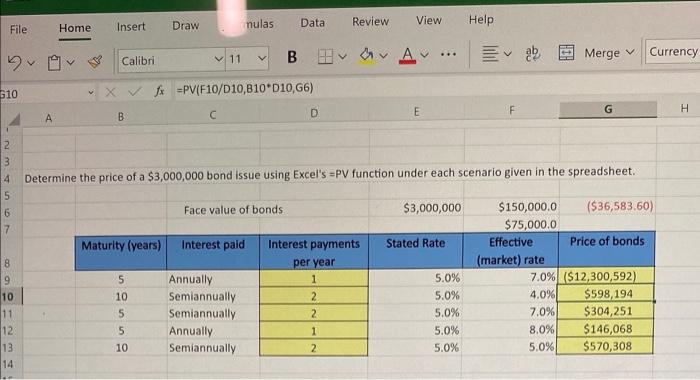Click the cell showing $75,000.0
The image size is (700, 380).
512,224
